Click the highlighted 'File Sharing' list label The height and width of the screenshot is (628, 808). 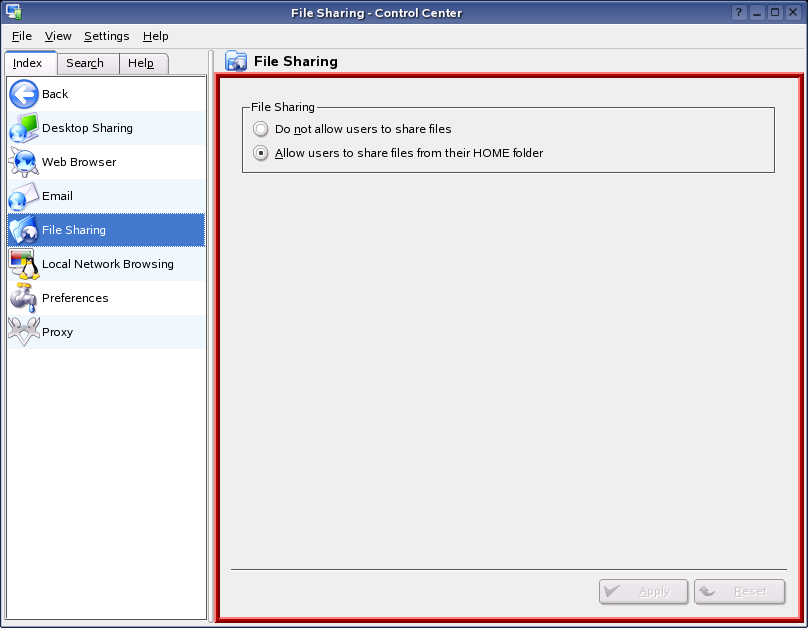point(74,230)
